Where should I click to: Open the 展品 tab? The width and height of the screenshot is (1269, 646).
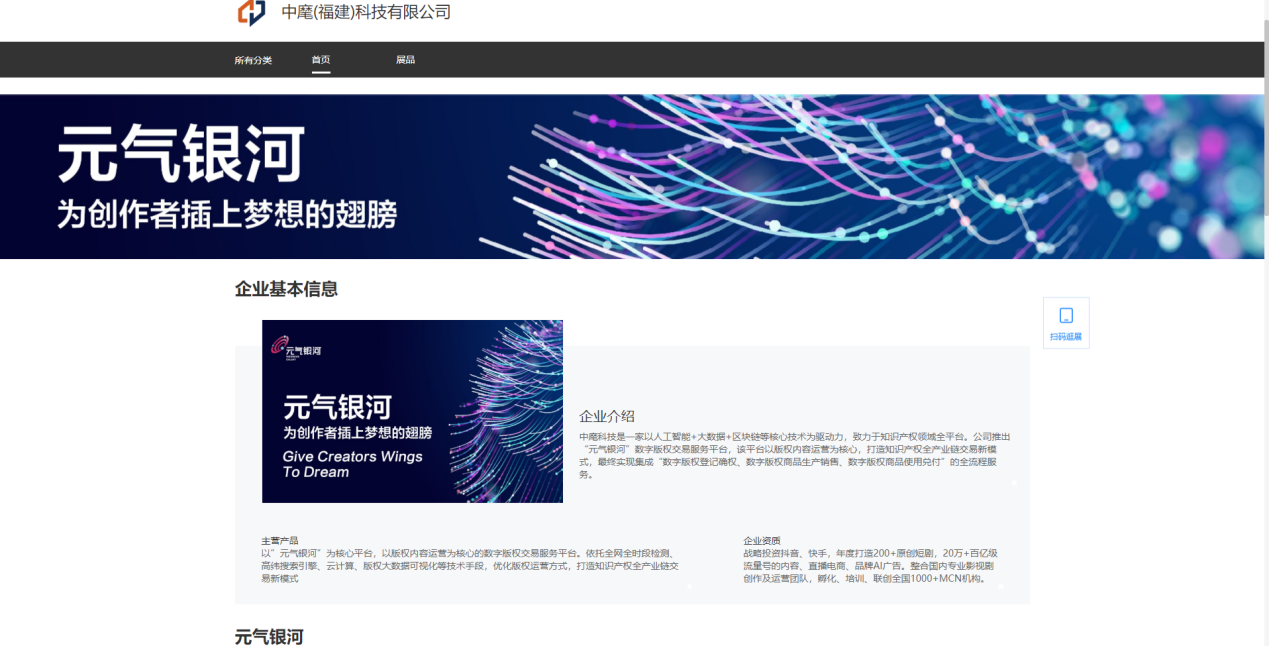[405, 60]
